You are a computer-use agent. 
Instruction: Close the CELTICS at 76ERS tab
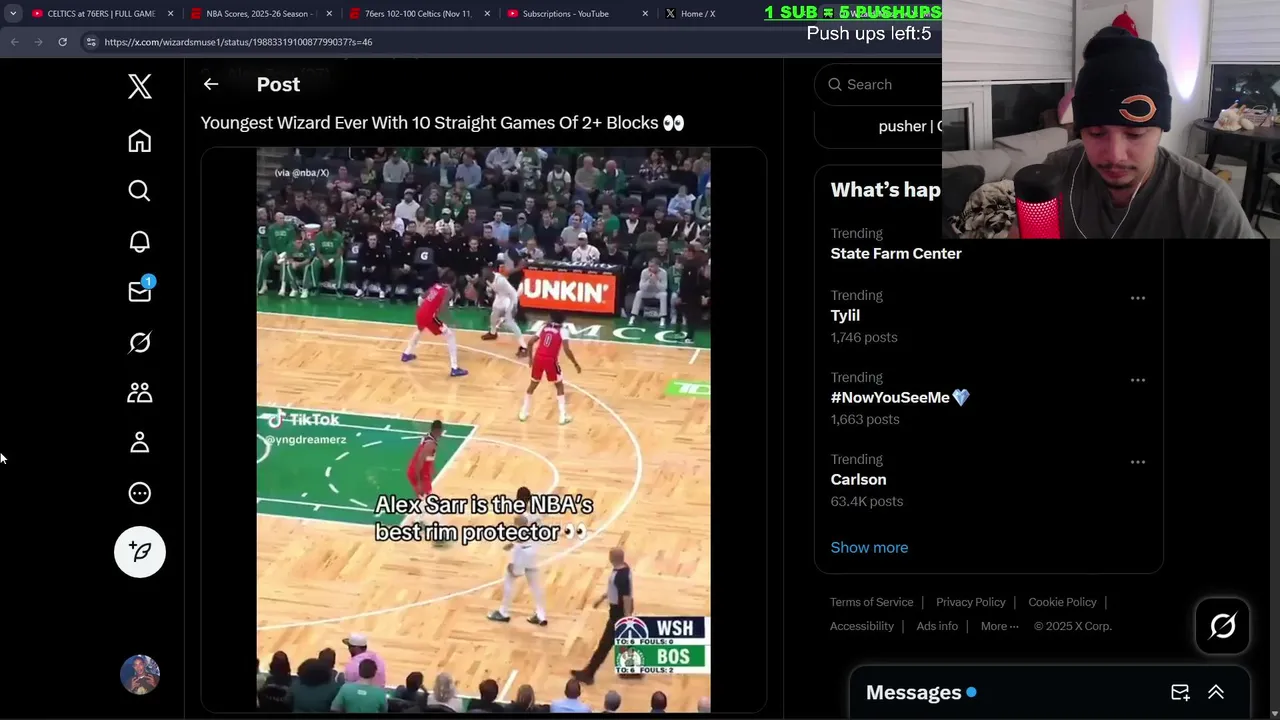click(171, 14)
